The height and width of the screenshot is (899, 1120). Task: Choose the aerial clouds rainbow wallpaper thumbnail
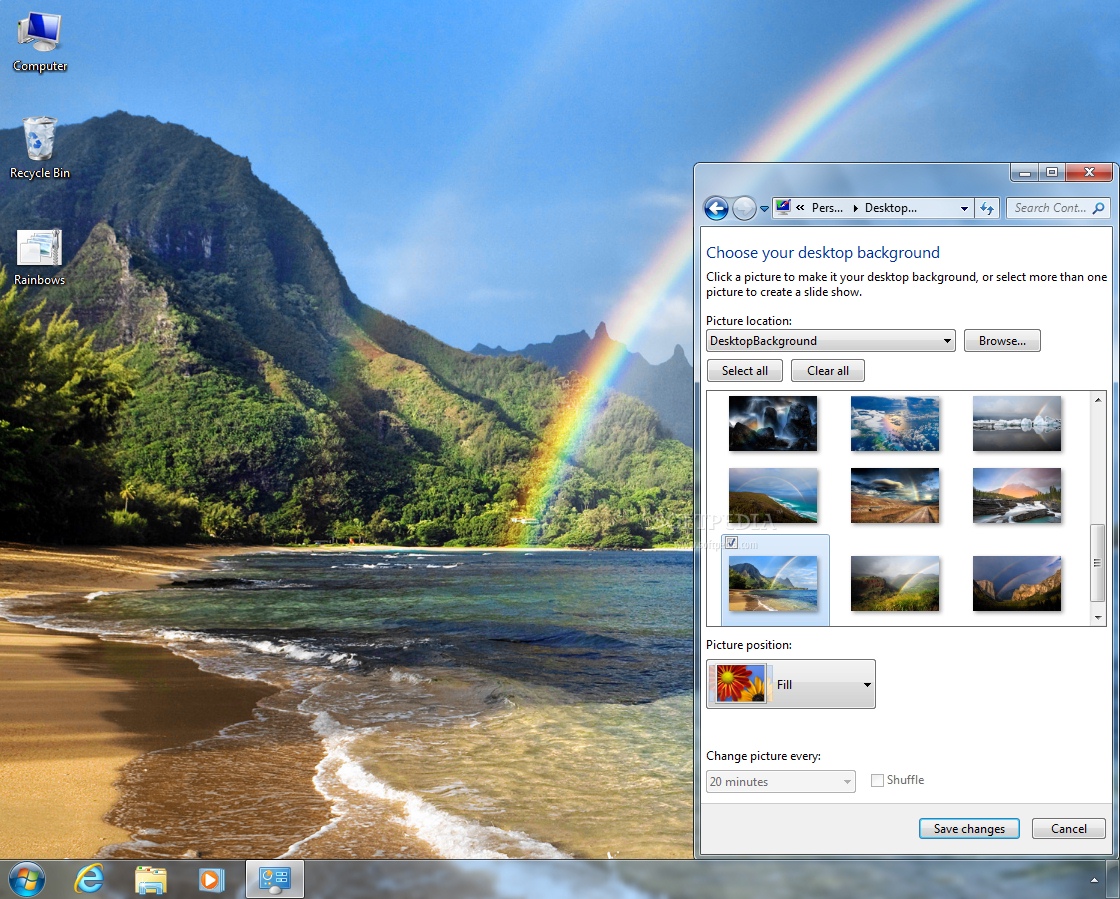(x=895, y=423)
